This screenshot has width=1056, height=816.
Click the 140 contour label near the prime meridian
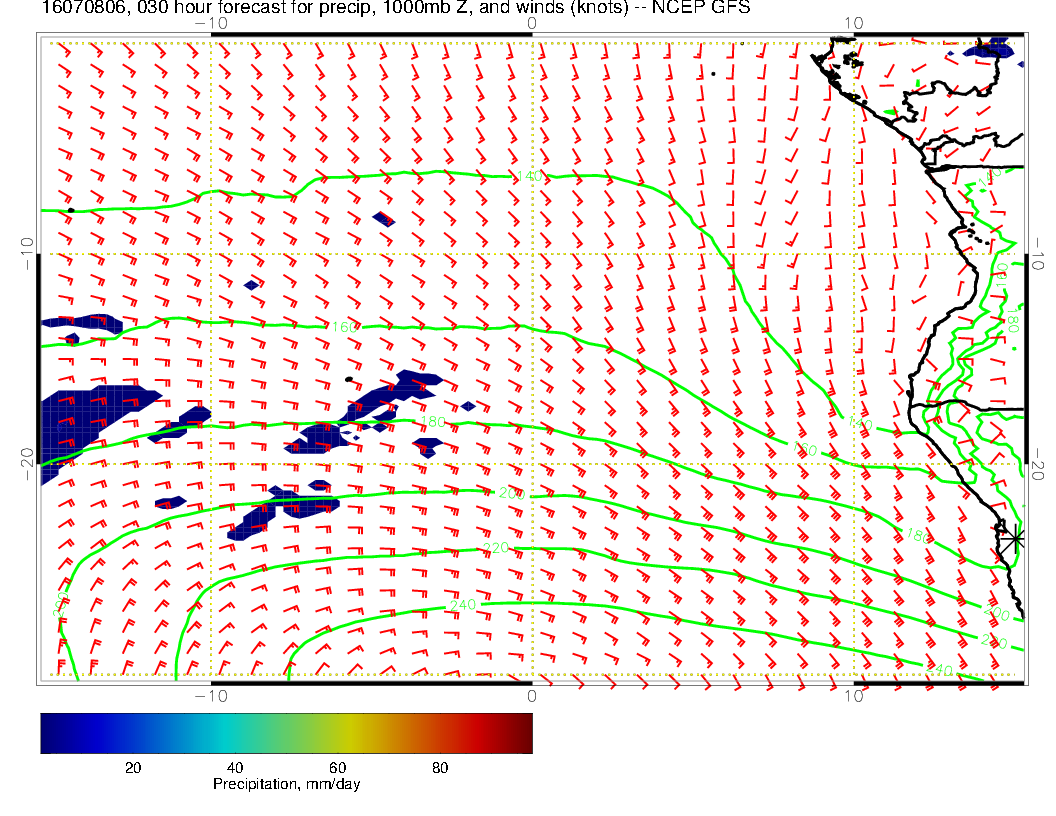click(528, 177)
